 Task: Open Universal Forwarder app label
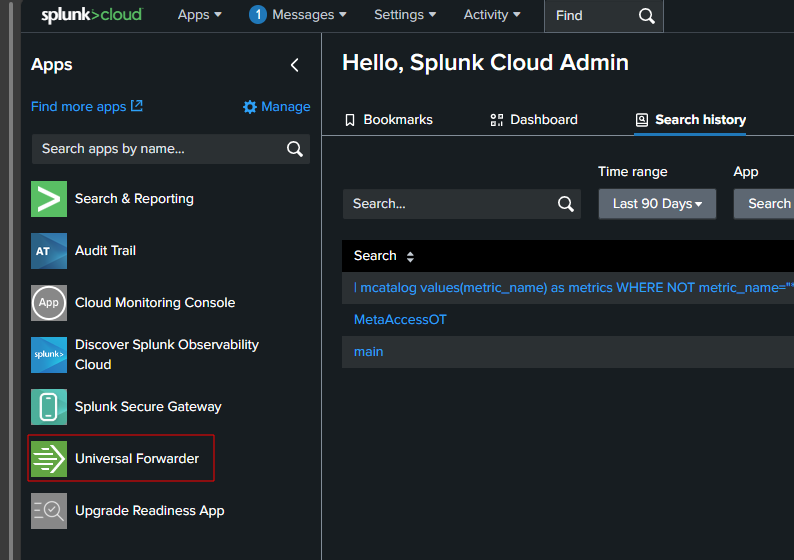(x=137, y=459)
